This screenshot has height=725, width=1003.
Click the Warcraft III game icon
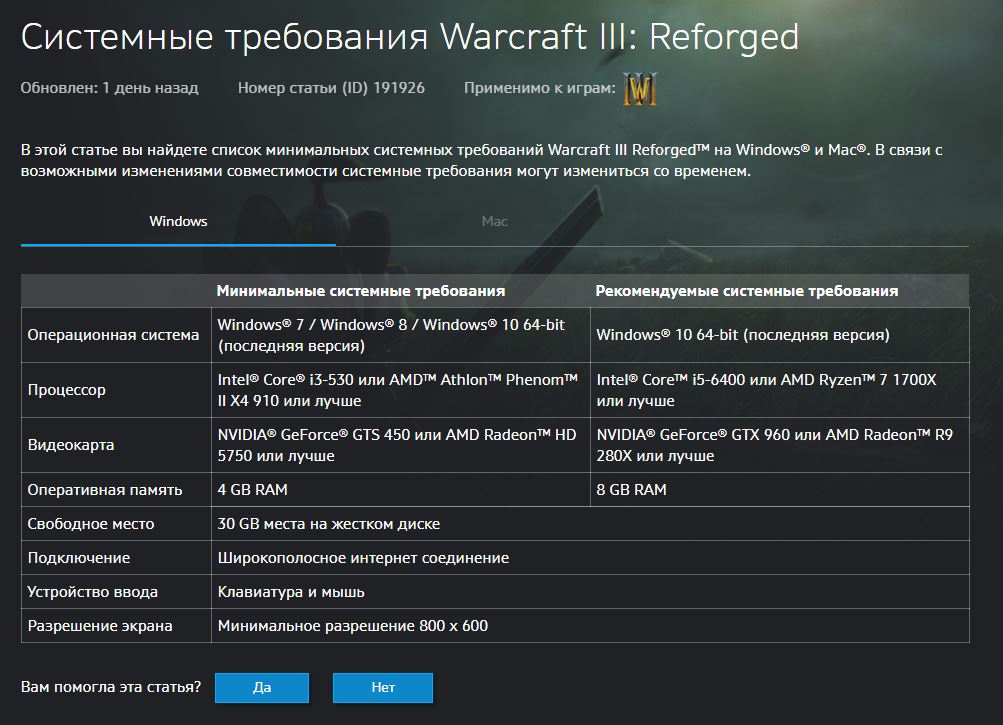tap(640, 88)
